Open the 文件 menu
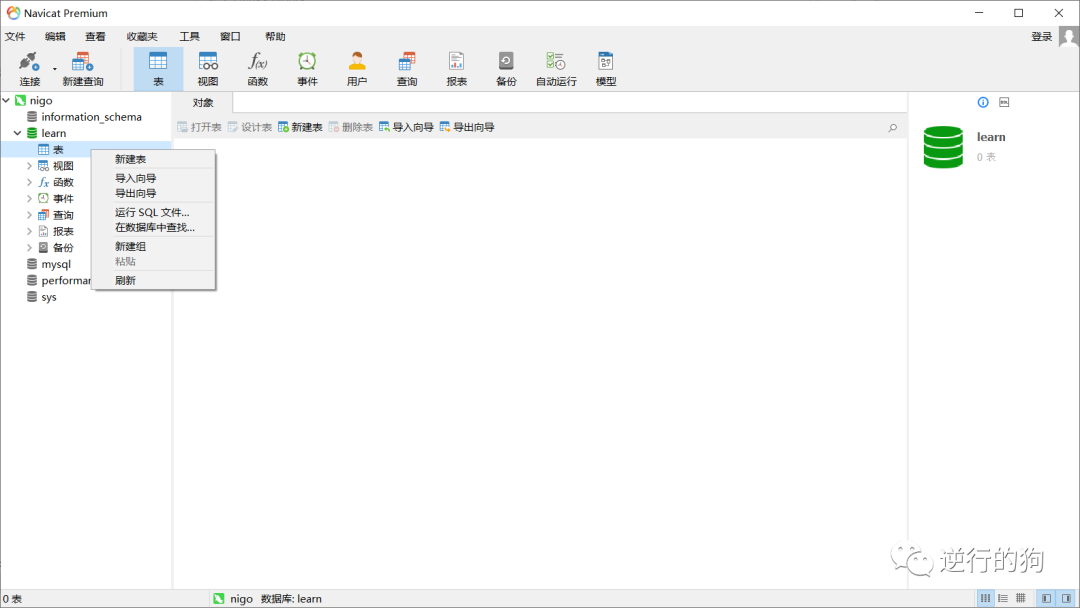Image resolution: width=1080 pixels, height=608 pixels. pyautogui.click(x=15, y=36)
